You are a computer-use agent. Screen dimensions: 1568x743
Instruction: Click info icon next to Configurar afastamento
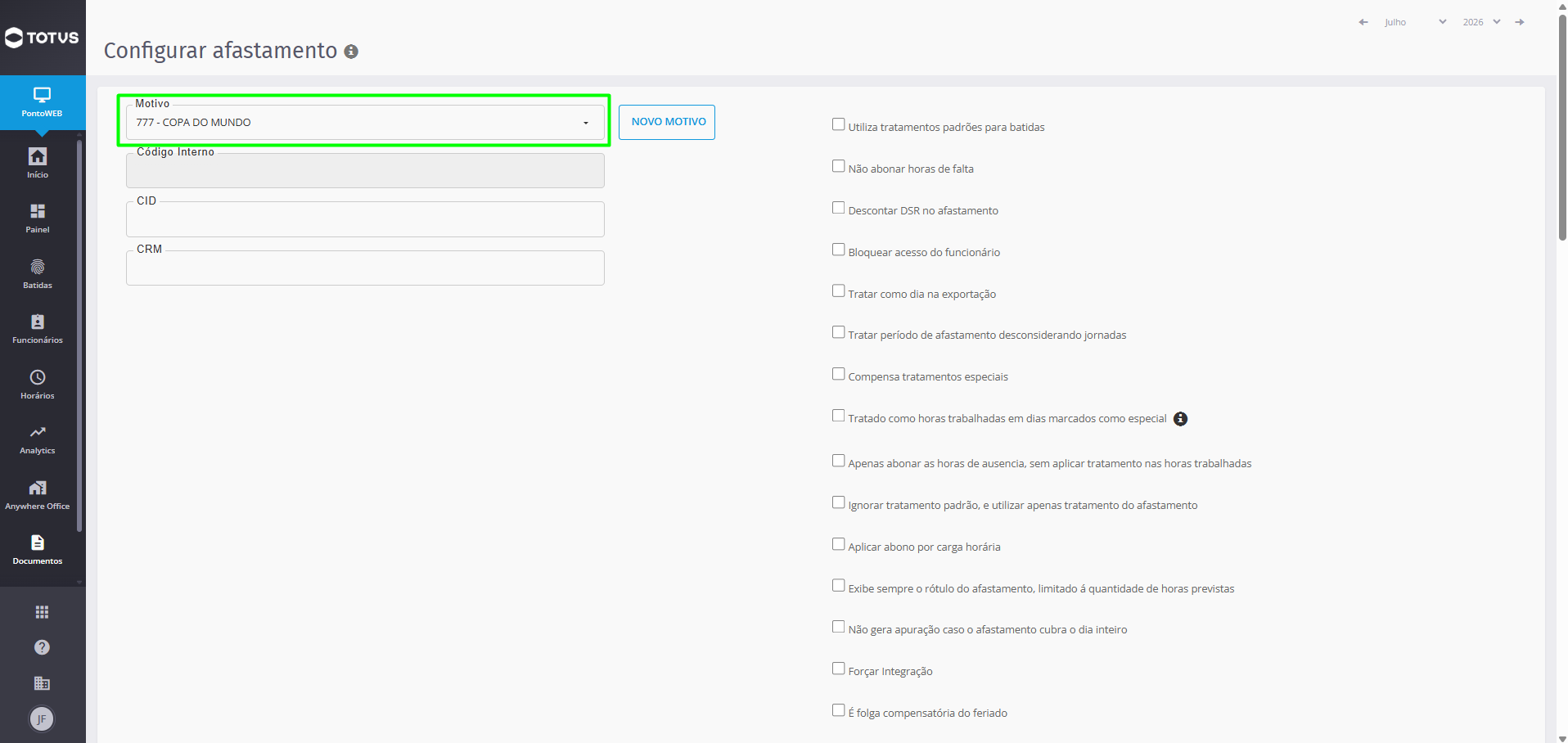pos(351,52)
